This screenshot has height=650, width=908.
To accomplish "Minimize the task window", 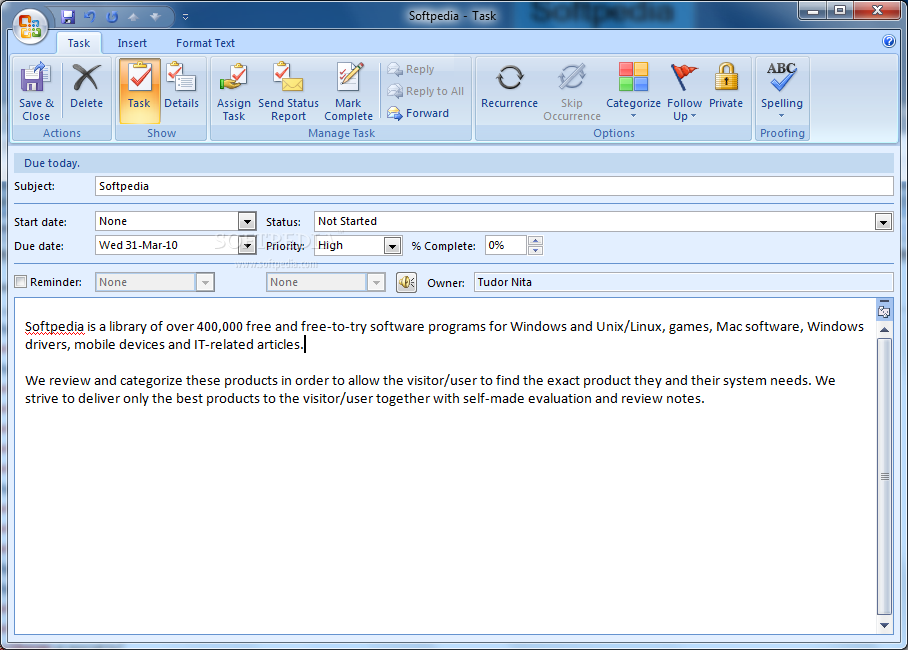I will [x=814, y=10].
